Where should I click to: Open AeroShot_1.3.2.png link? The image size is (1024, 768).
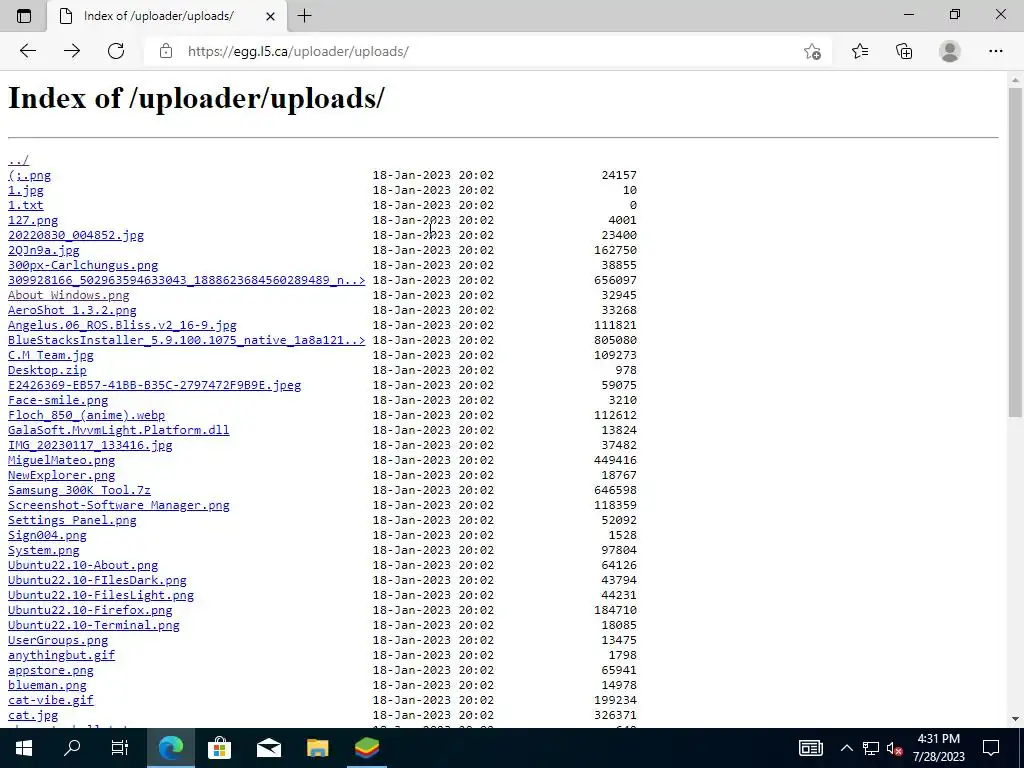[72, 310]
